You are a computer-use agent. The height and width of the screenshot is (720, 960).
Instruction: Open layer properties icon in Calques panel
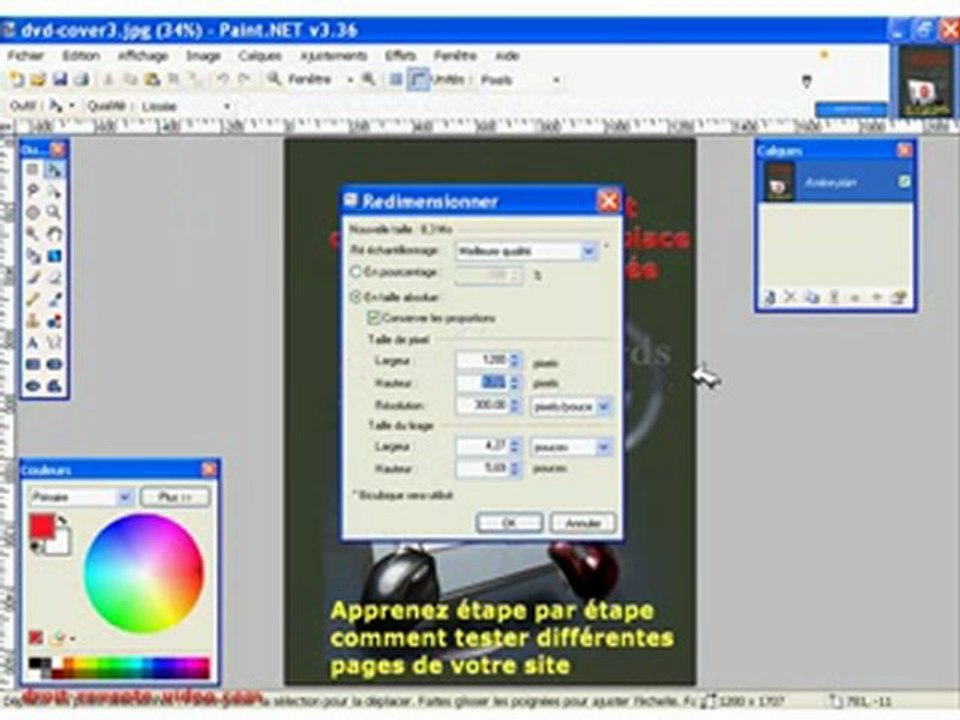tap(898, 298)
